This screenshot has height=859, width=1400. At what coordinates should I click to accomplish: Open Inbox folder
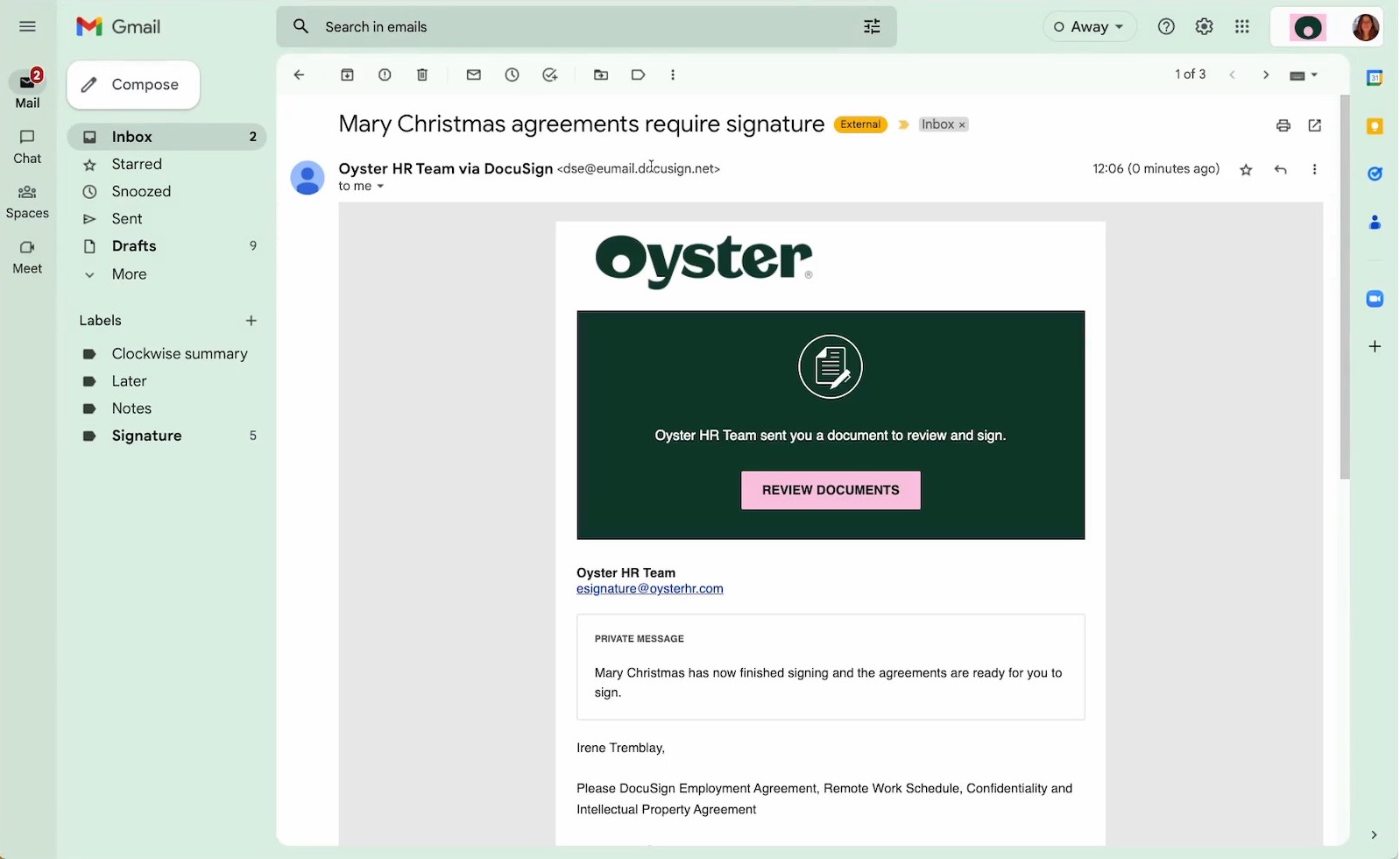click(x=167, y=137)
